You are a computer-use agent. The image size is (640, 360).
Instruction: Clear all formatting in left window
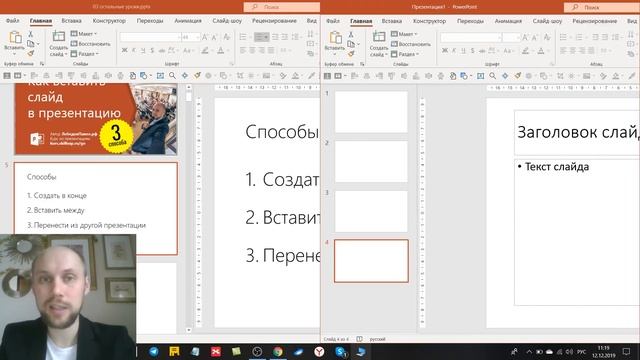click(227, 37)
